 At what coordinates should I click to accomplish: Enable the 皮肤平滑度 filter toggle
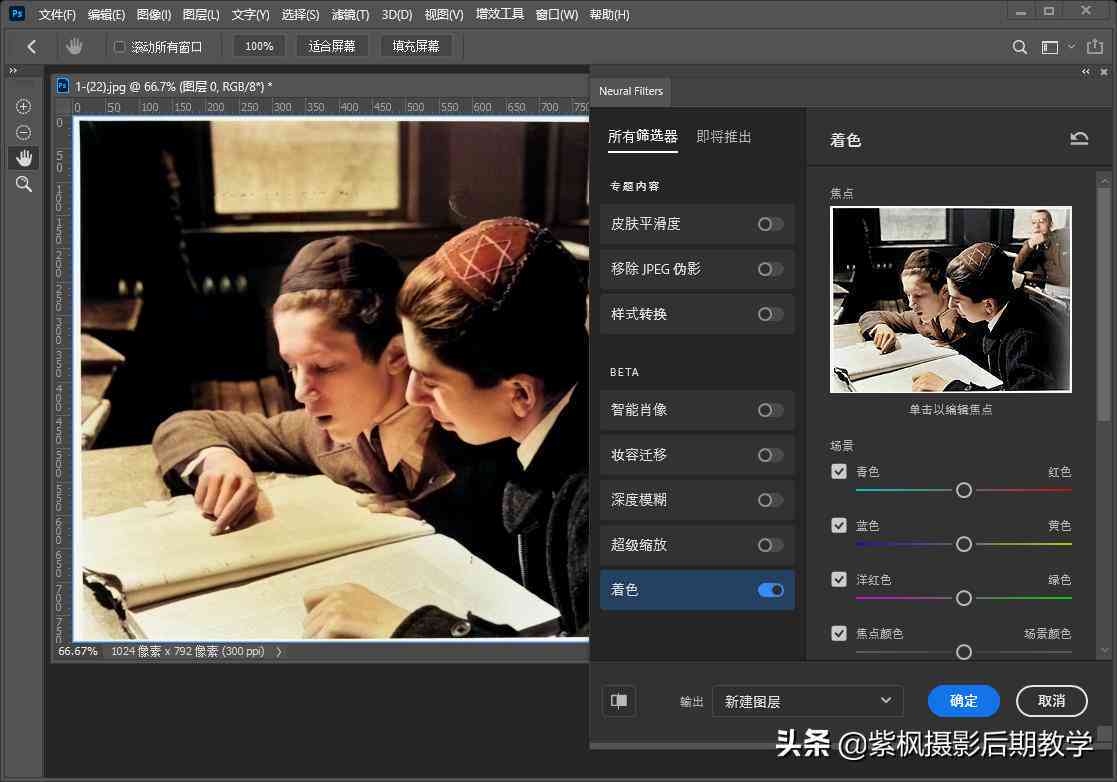coord(770,224)
